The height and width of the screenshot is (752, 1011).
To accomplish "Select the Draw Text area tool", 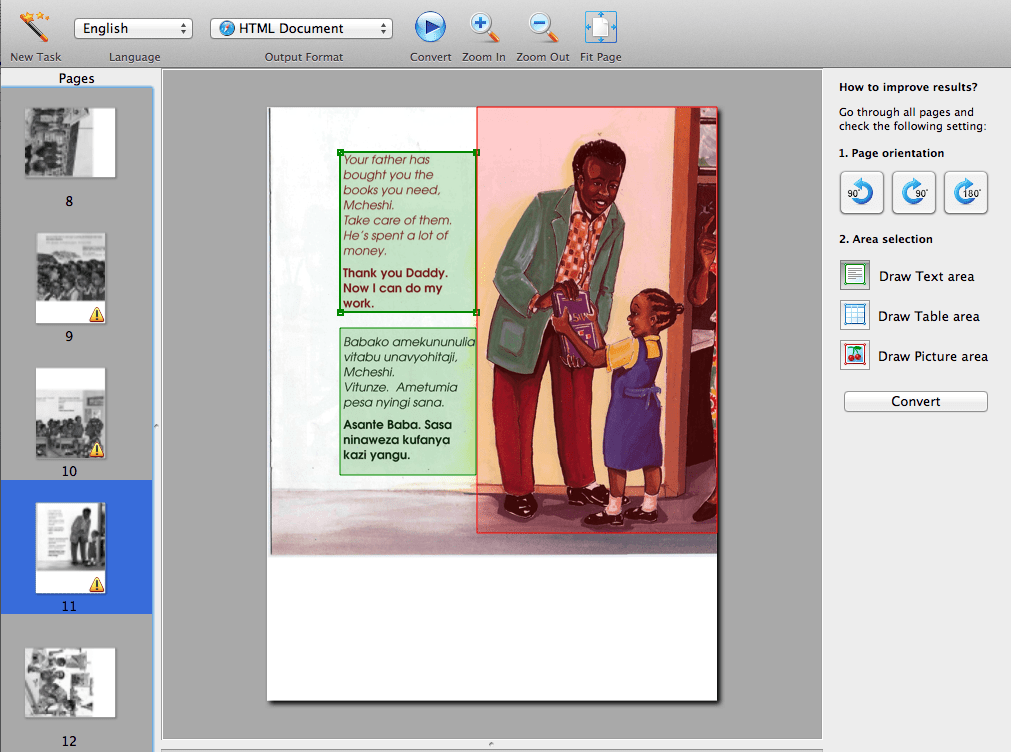I will [855, 275].
